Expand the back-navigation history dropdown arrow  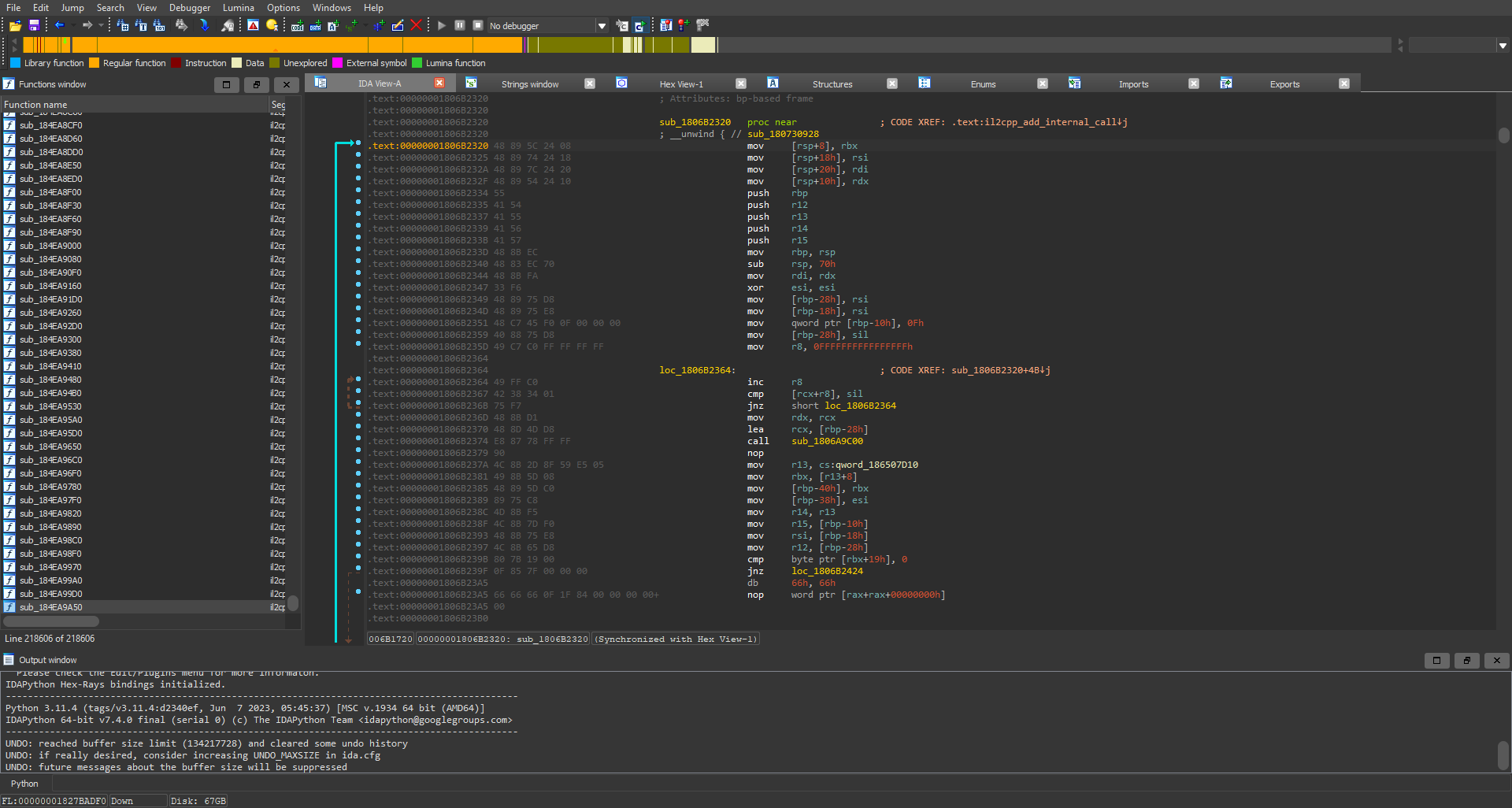pos(72,26)
